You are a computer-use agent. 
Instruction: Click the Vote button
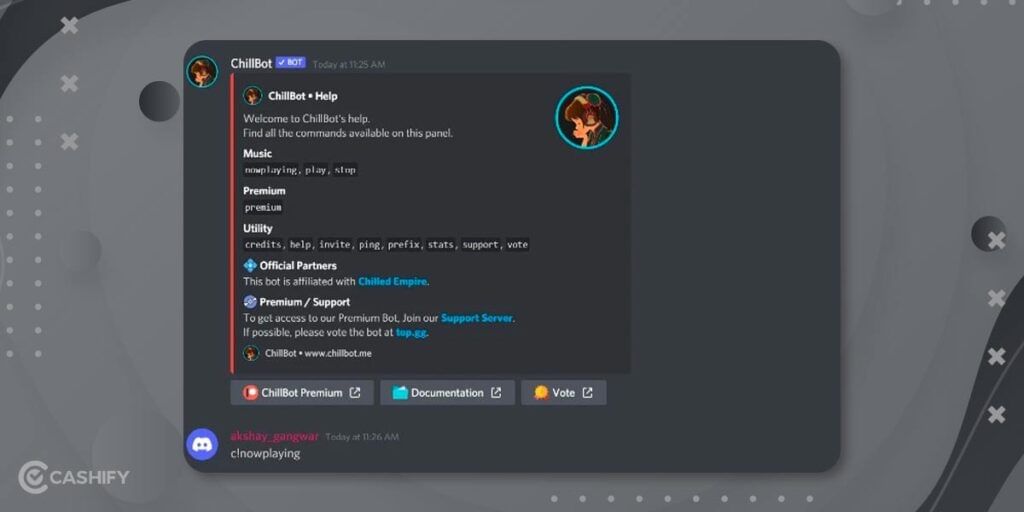point(564,392)
